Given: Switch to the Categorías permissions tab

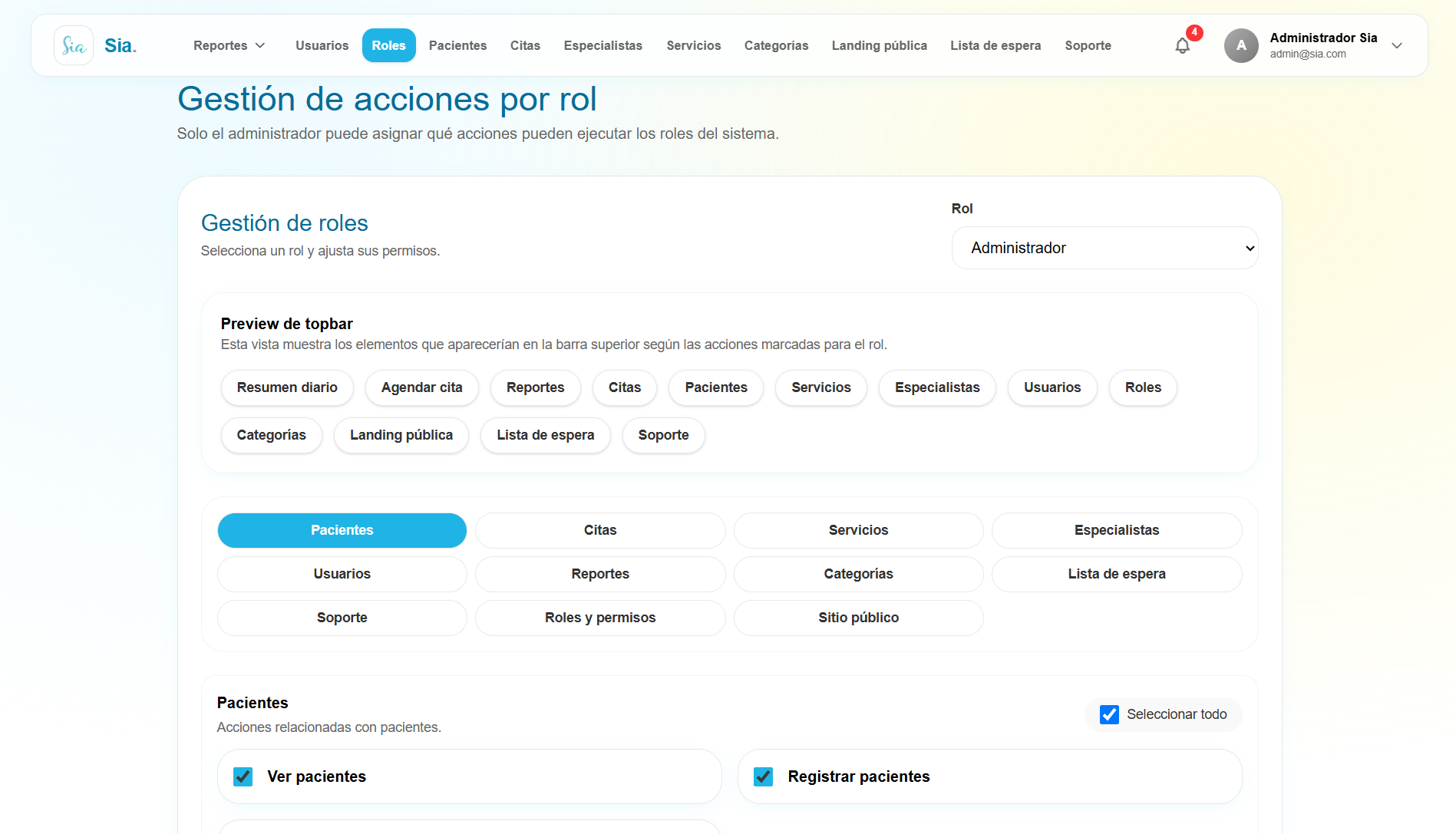Looking at the screenshot, I should click(x=859, y=574).
